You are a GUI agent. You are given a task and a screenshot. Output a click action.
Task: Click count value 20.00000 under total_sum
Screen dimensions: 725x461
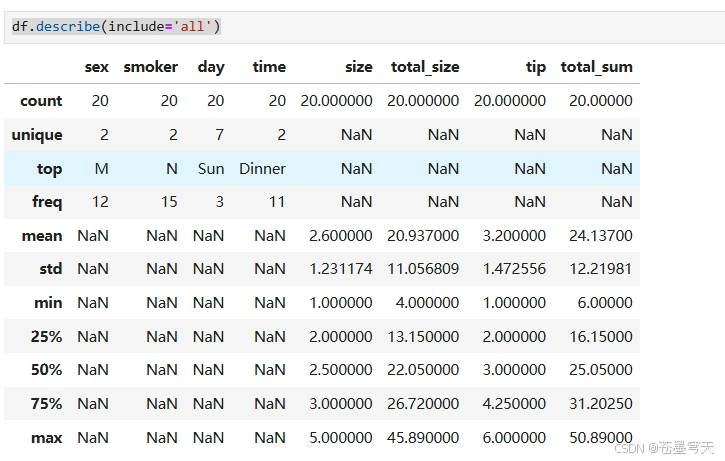point(601,101)
